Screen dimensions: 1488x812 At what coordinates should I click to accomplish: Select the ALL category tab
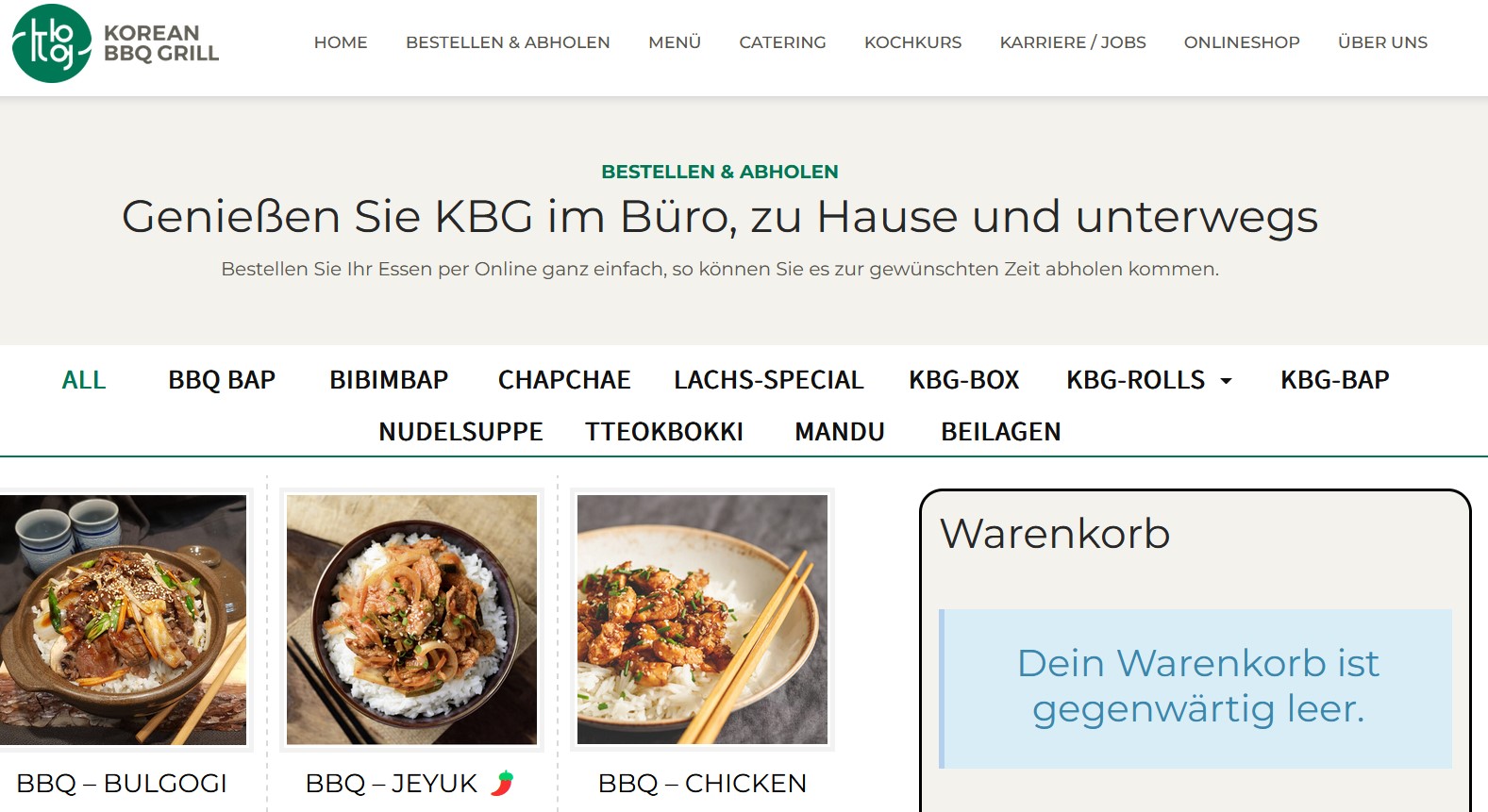tap(84, 380)
